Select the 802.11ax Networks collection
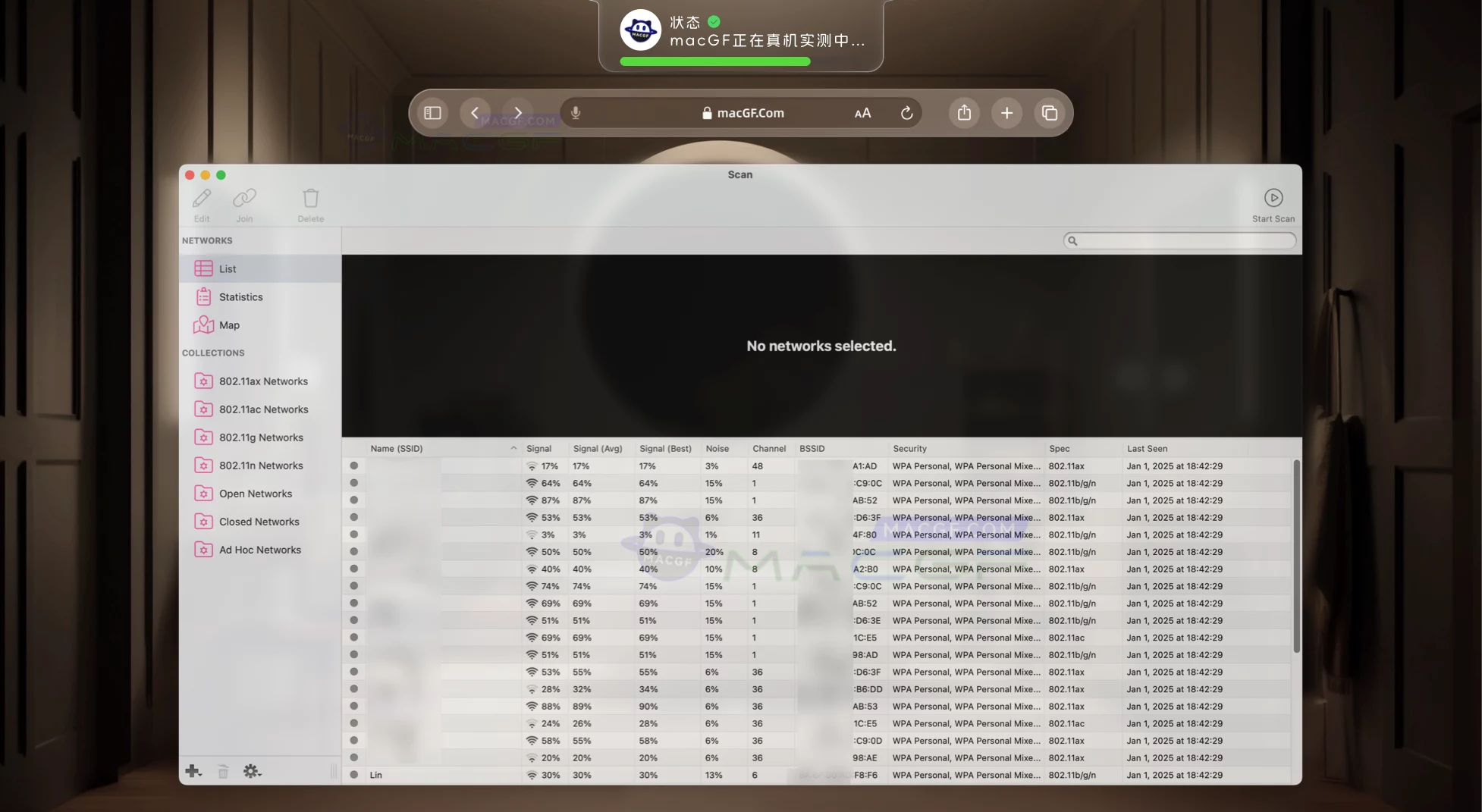Image resolution: width=1482 pixels, height=812 pixels. [263, 381]
